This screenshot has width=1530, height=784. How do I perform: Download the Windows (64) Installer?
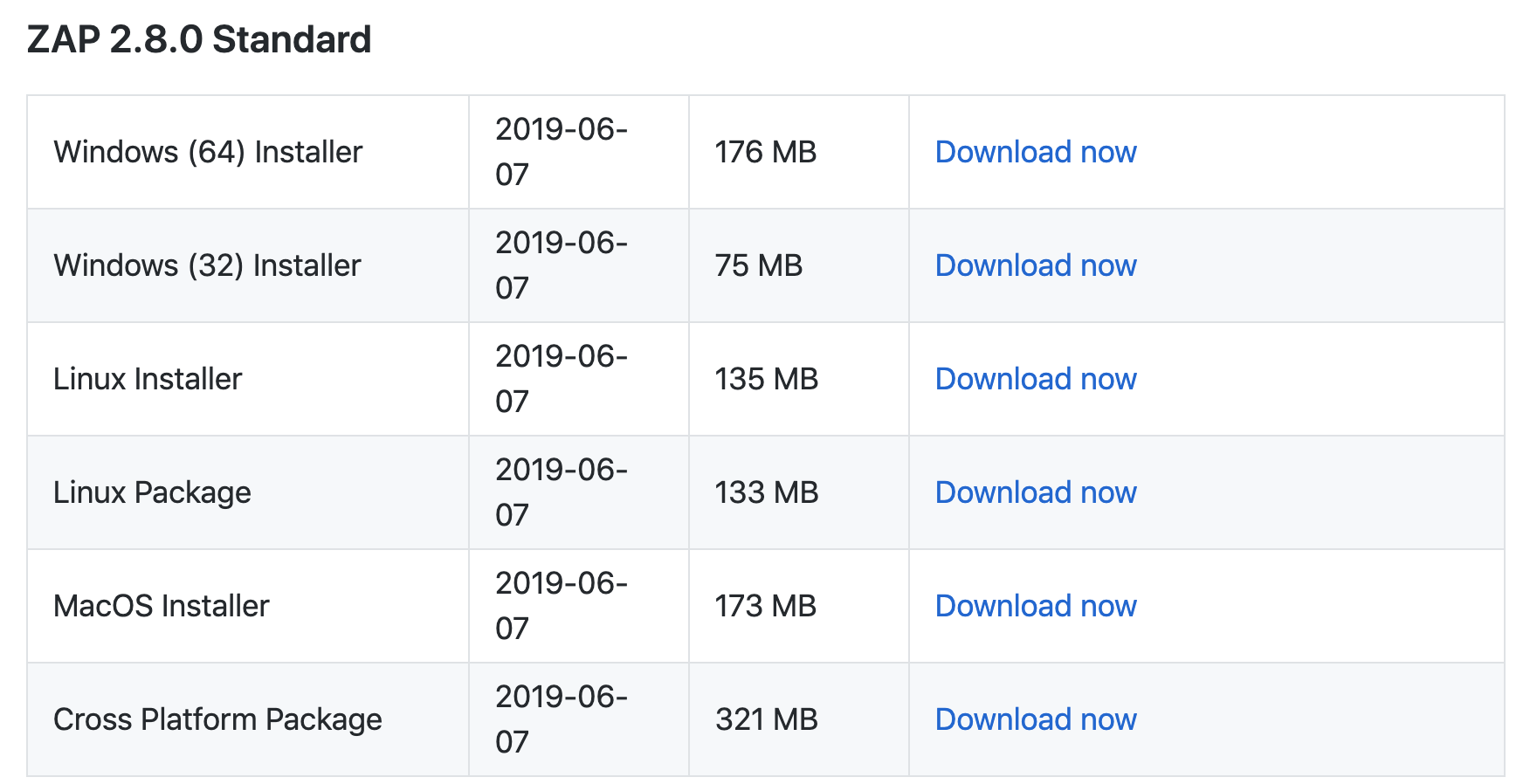click(x=1036, y=152)
